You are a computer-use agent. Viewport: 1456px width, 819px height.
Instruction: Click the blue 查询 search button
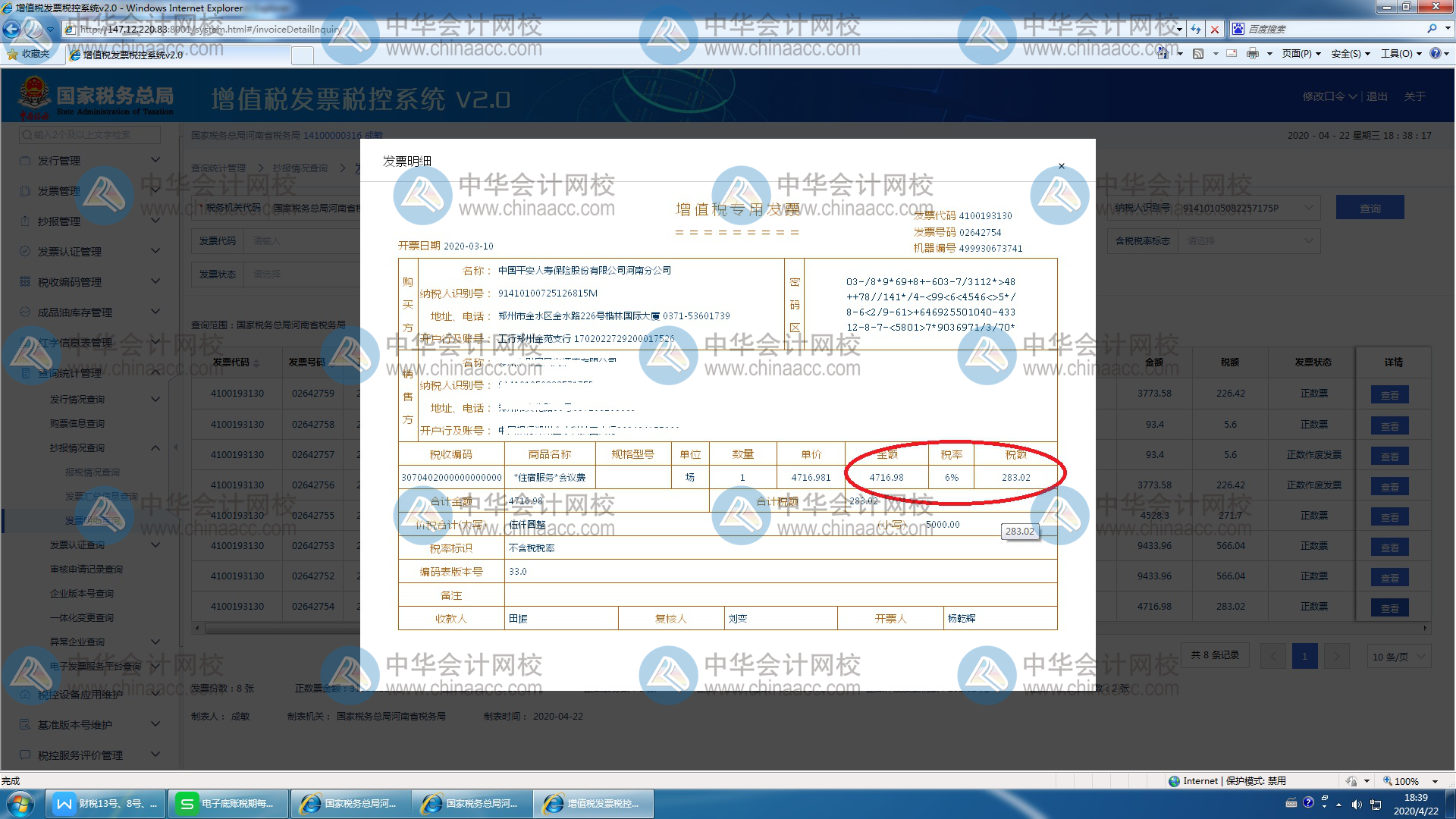(1370, 208)
